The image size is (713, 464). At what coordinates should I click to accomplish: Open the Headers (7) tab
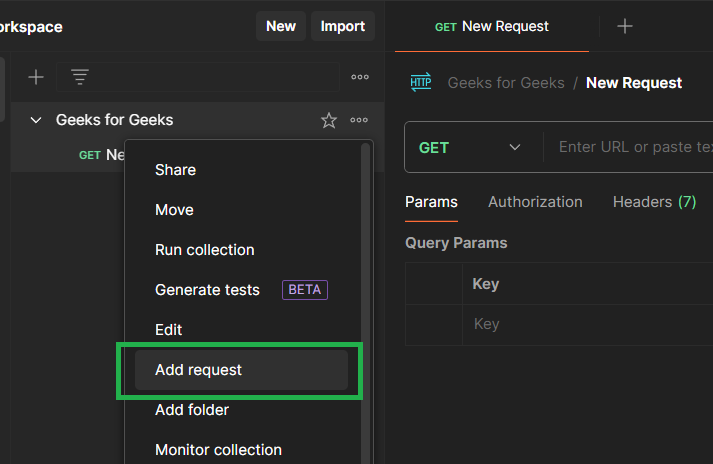(x=654, y=202)
